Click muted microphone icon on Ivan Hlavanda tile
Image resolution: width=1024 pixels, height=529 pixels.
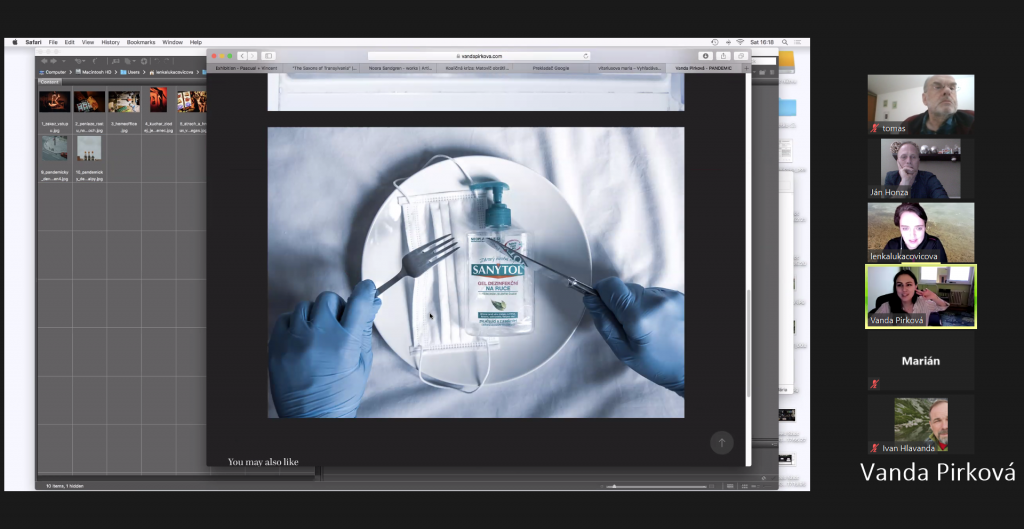(874, 448)
